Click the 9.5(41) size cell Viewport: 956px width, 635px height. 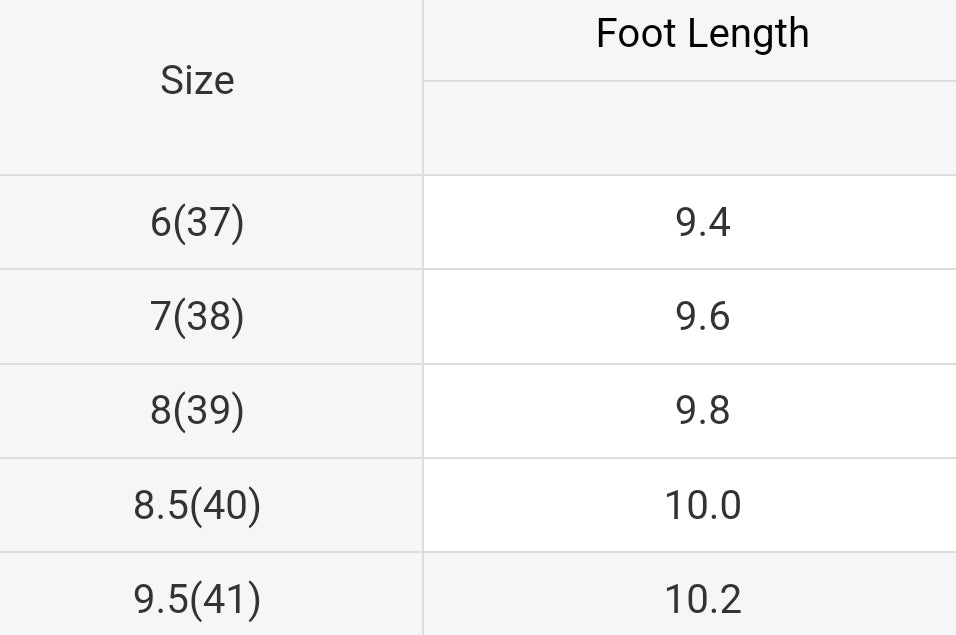[197, 598]
